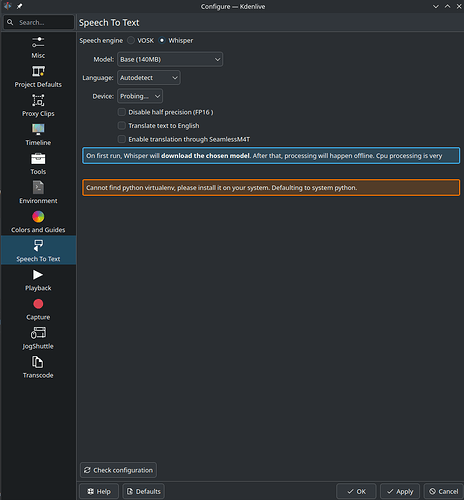Focus the settings Search field
This screenshot has width=464, height=500.
click(39, 22)
